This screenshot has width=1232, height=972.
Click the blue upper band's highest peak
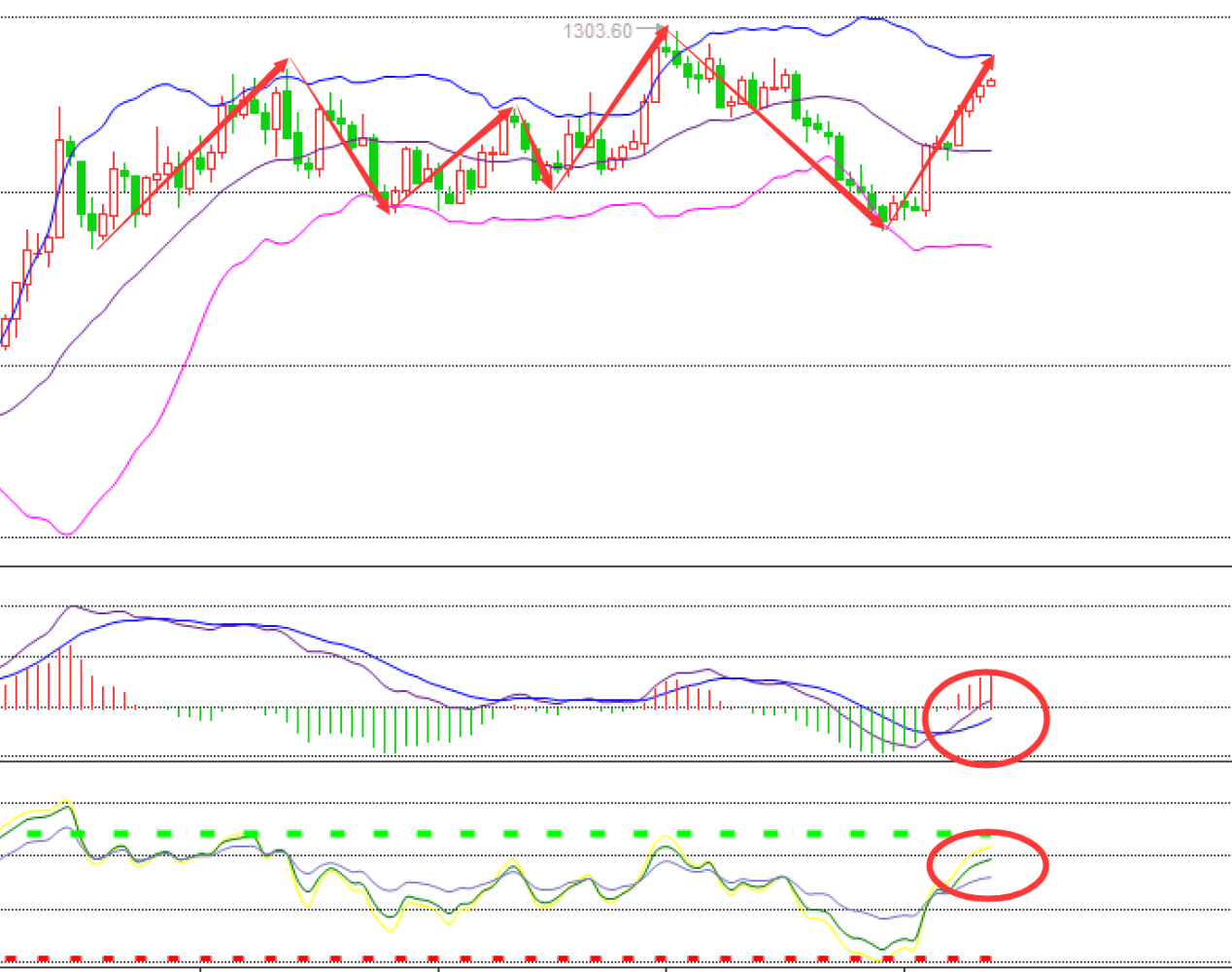(861, 18)
